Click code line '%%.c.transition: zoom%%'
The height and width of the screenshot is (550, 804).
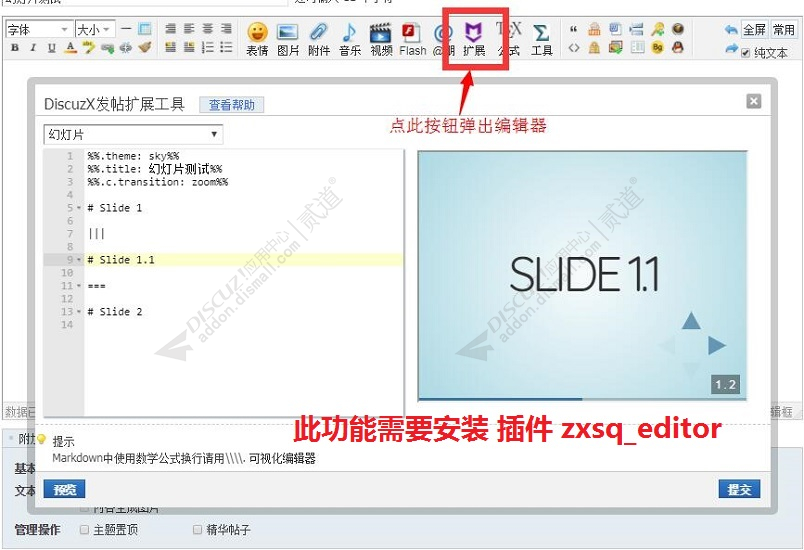(157, 182)
